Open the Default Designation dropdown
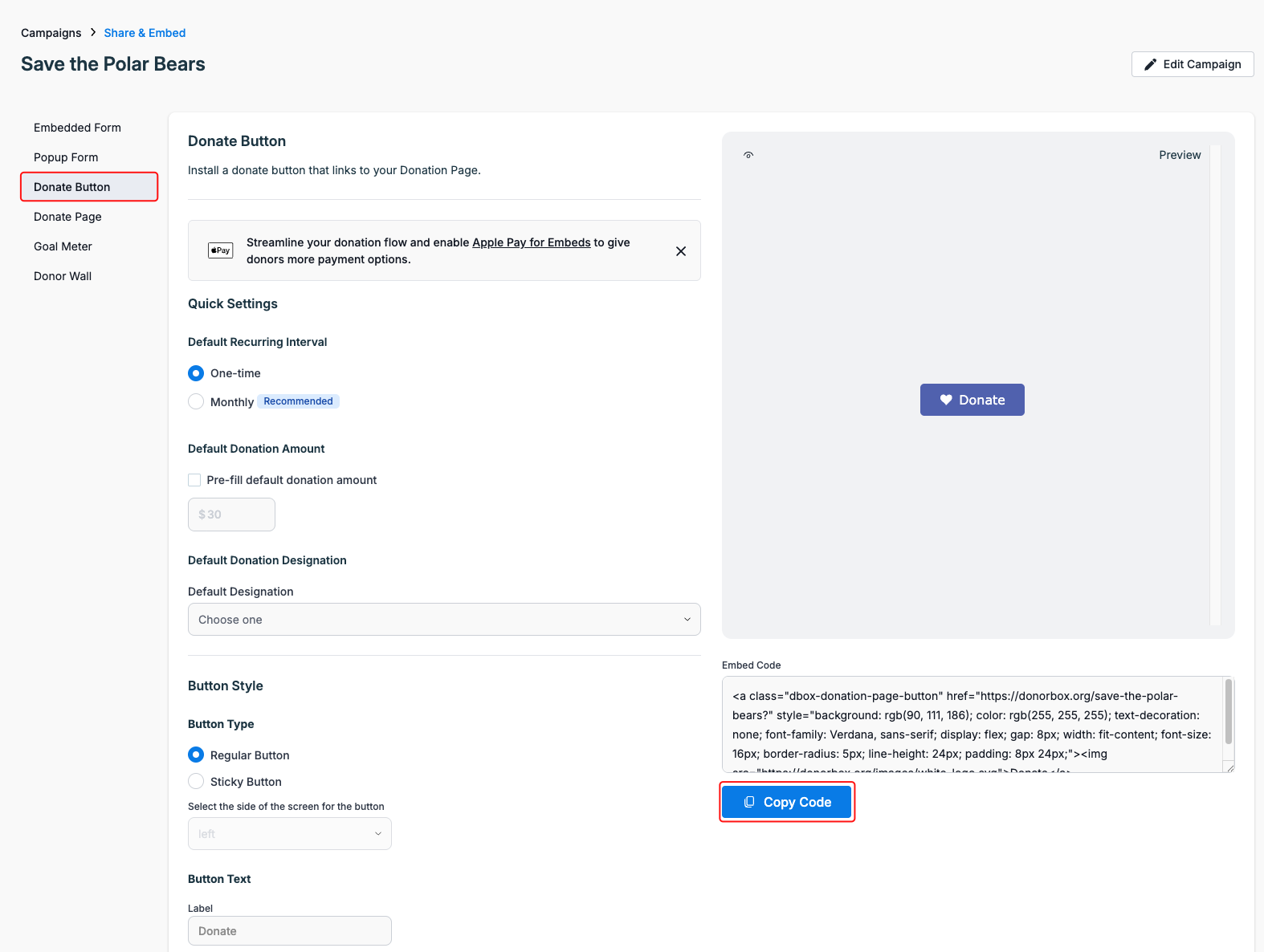 (444, 620)
